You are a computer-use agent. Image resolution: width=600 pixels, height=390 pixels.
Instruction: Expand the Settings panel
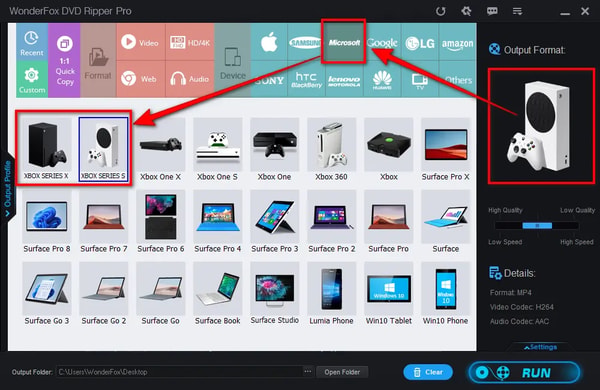541,347
